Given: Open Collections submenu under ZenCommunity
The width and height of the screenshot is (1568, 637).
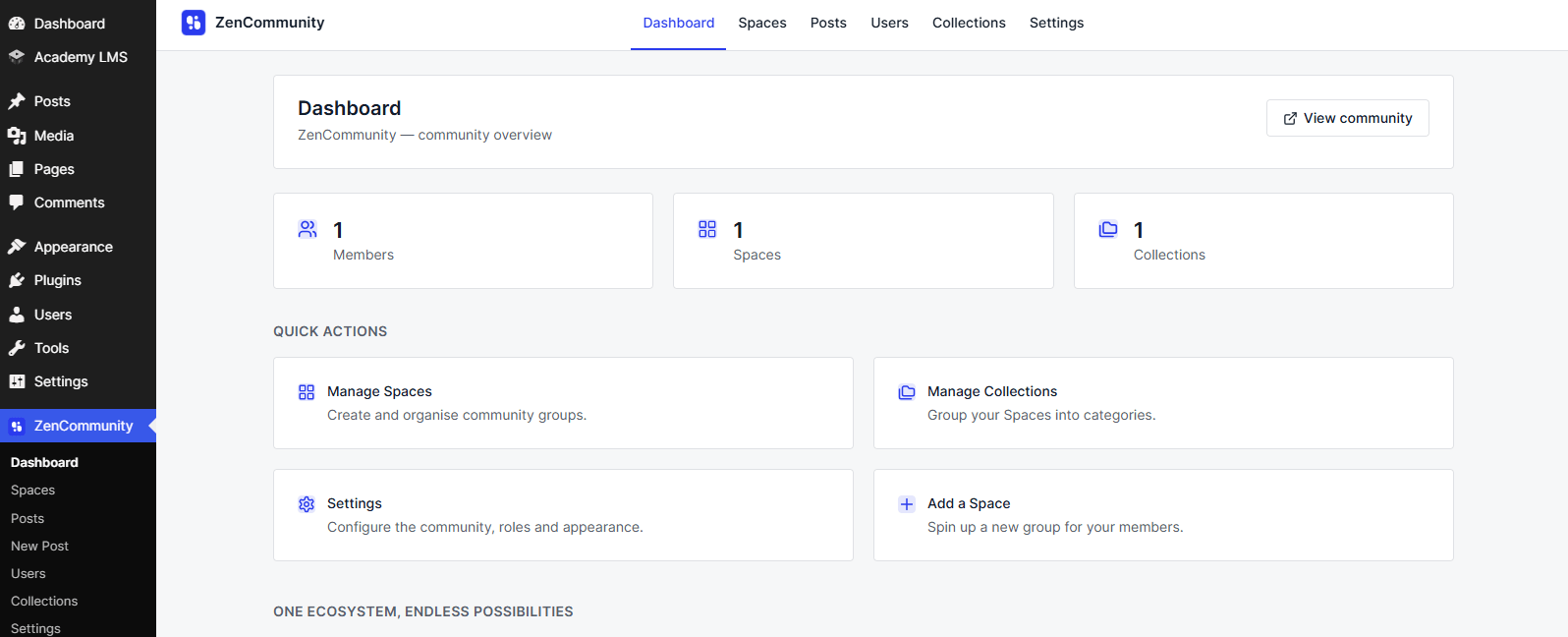Looking at the screenshot, I should 44,601.
